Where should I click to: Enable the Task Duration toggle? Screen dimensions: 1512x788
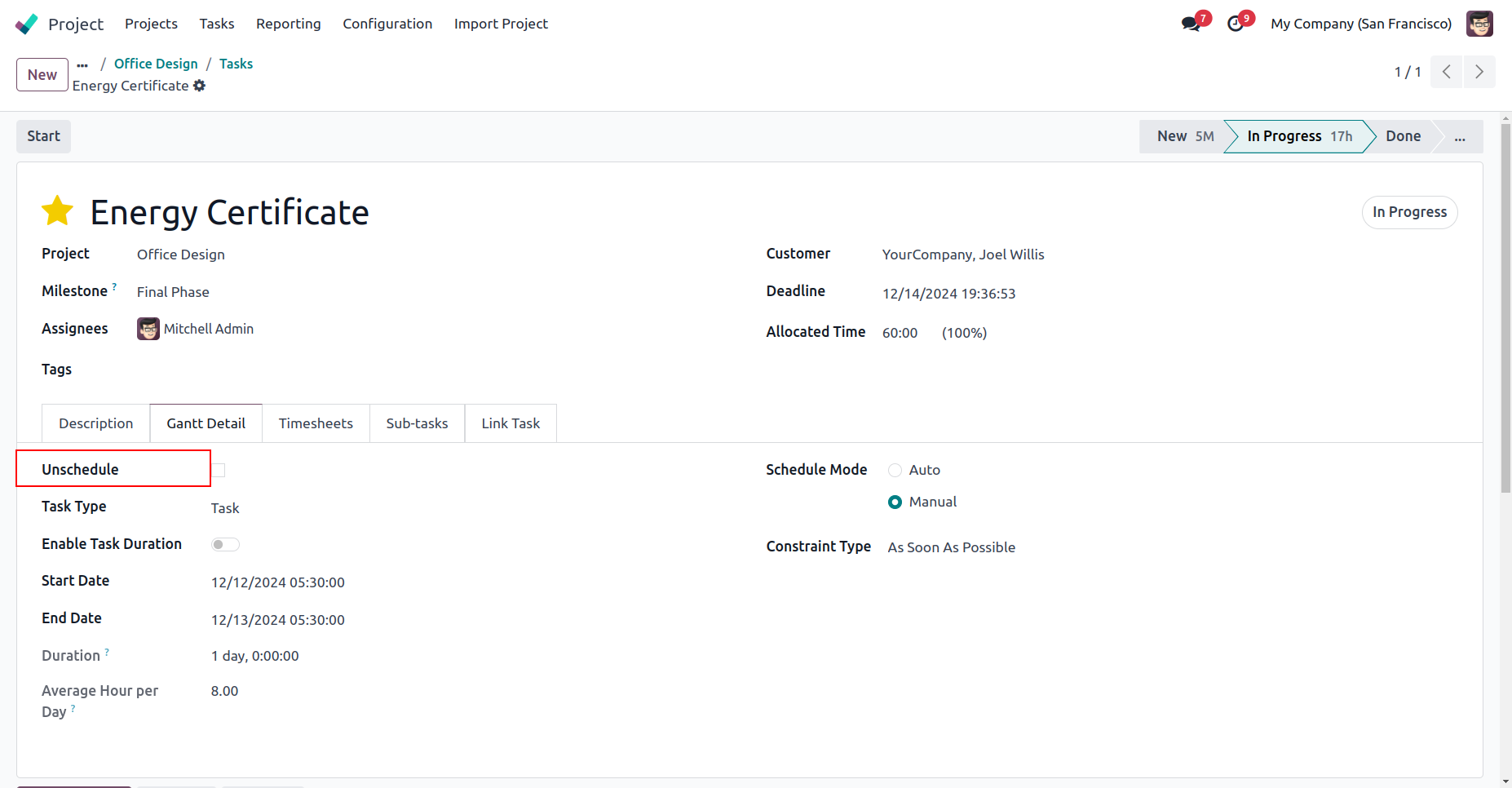[225, 544]
